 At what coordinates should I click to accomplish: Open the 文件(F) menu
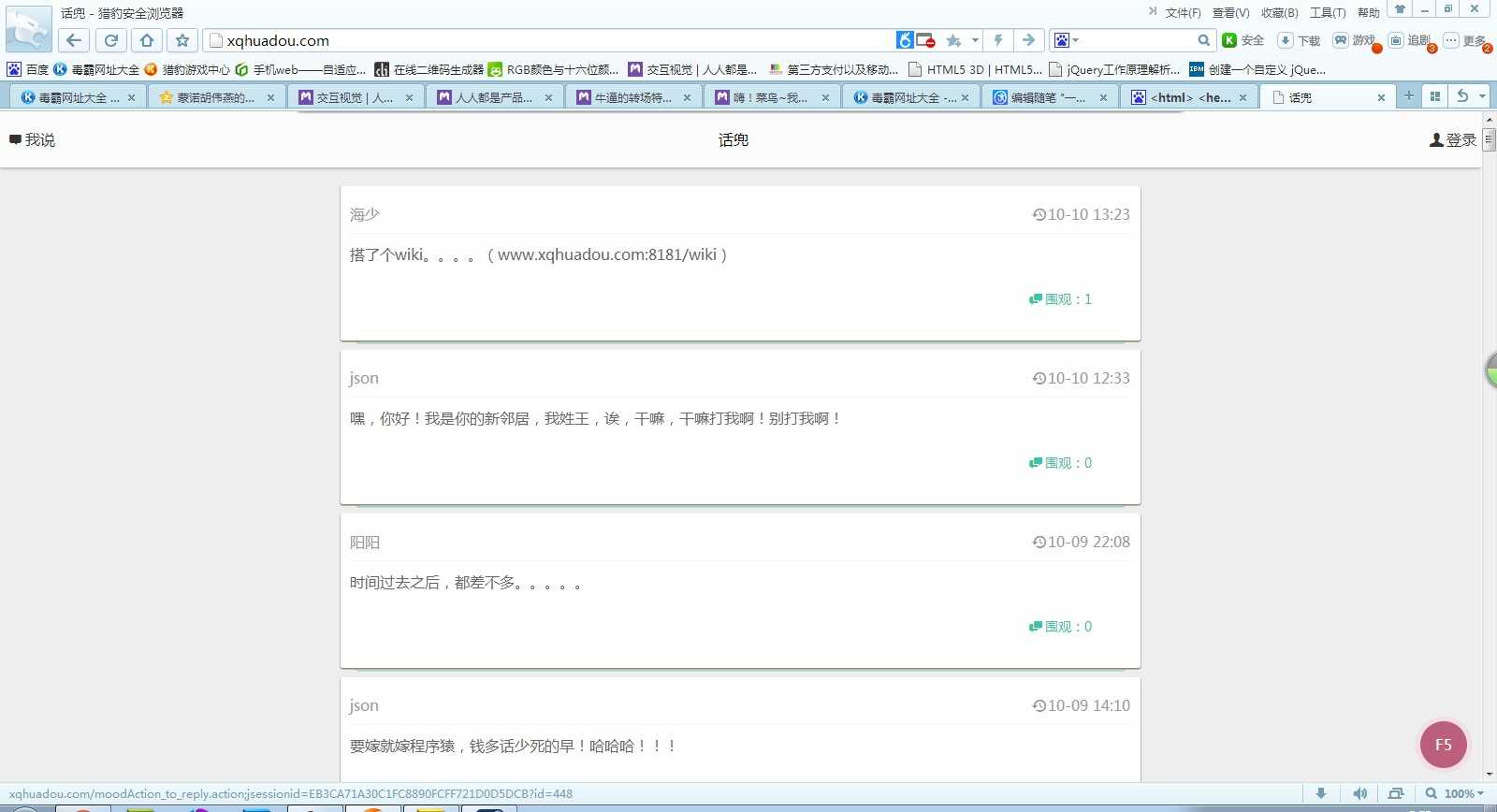(x=1183, y=13)
